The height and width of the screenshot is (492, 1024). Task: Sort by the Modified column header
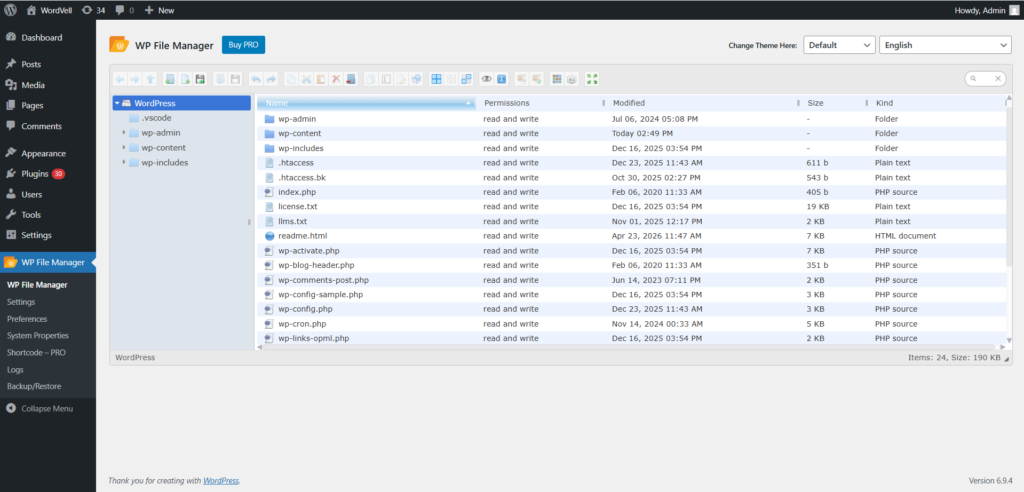click(x=703, y=103)
